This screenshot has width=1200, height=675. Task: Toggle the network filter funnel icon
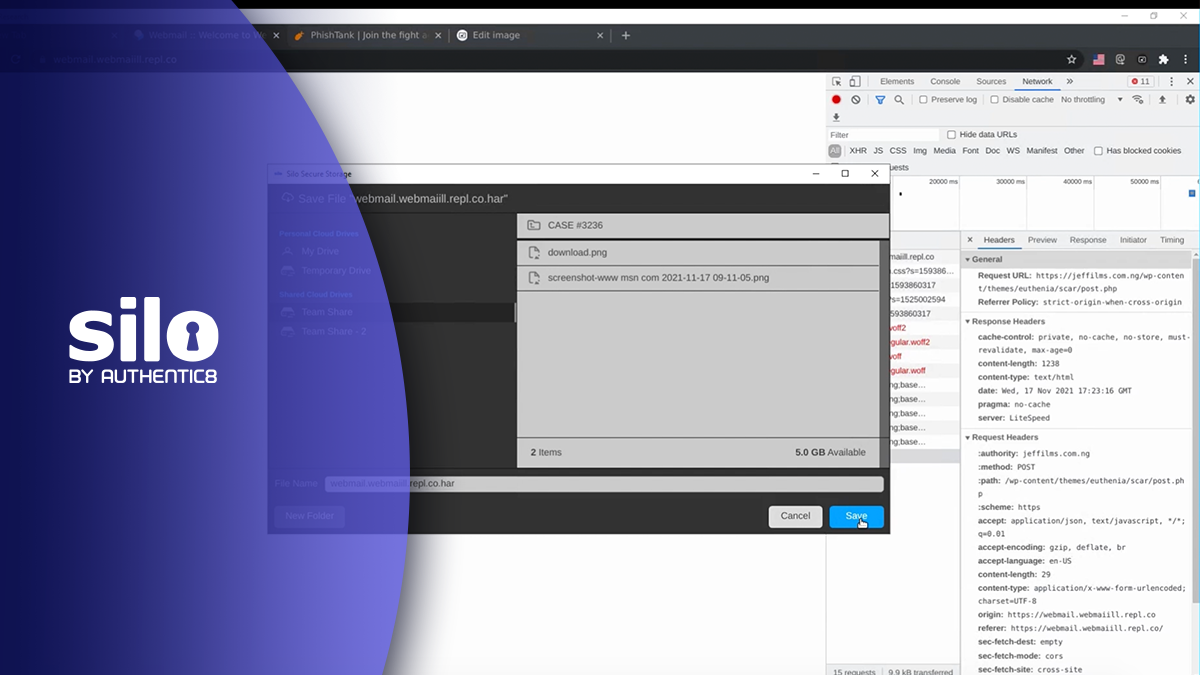click(880, 100)
